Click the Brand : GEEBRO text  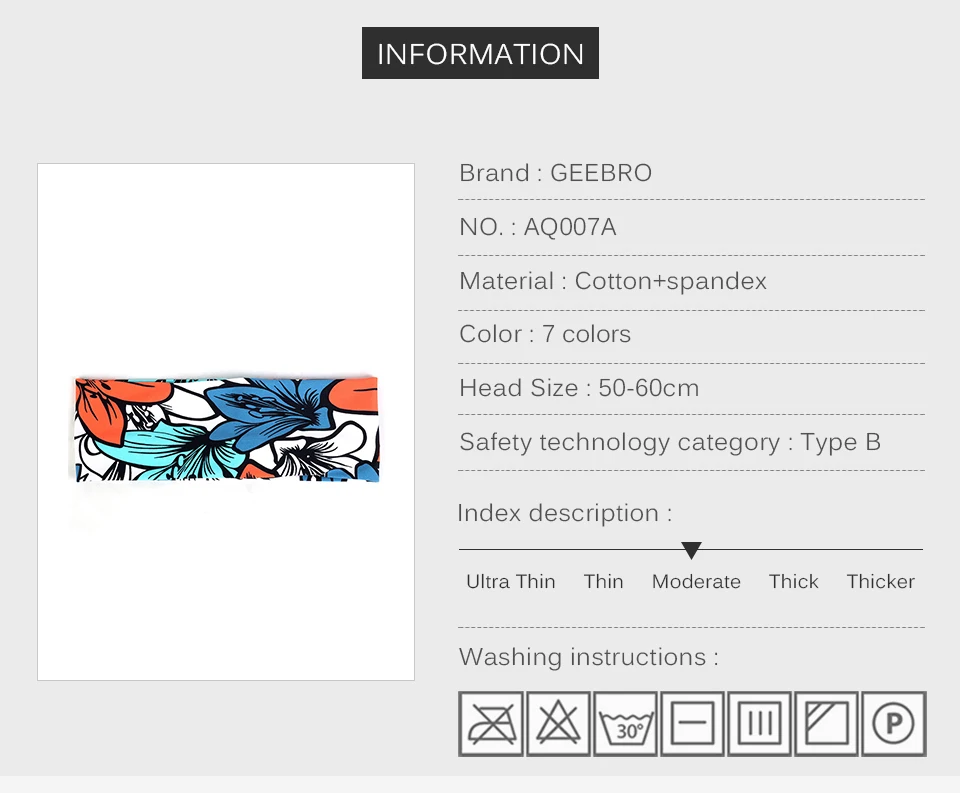[x=555, y=173]
